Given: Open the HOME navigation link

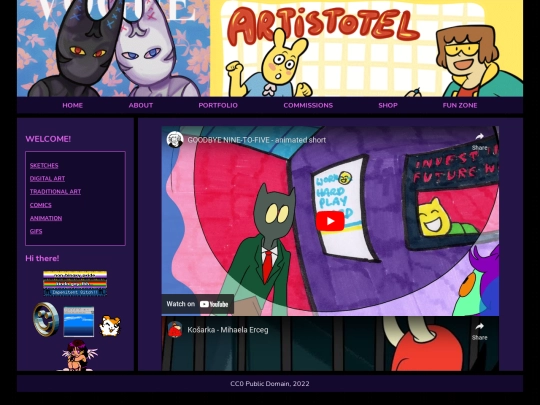Looking at the screenshot, I should click(x=72, y=105).
